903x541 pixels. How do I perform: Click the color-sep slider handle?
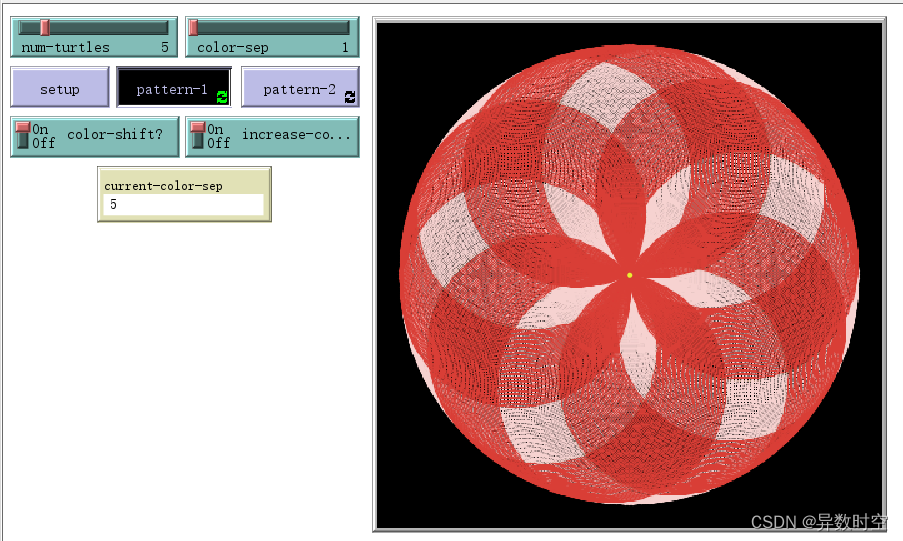pyautogui.click(x=194, y=27)
